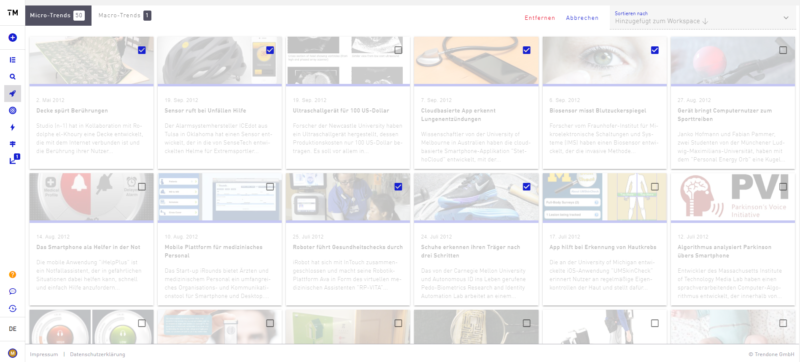This screenshot has height=362, width=800.
Task: Click the blue plus add icon
Action: pos(13,38)
